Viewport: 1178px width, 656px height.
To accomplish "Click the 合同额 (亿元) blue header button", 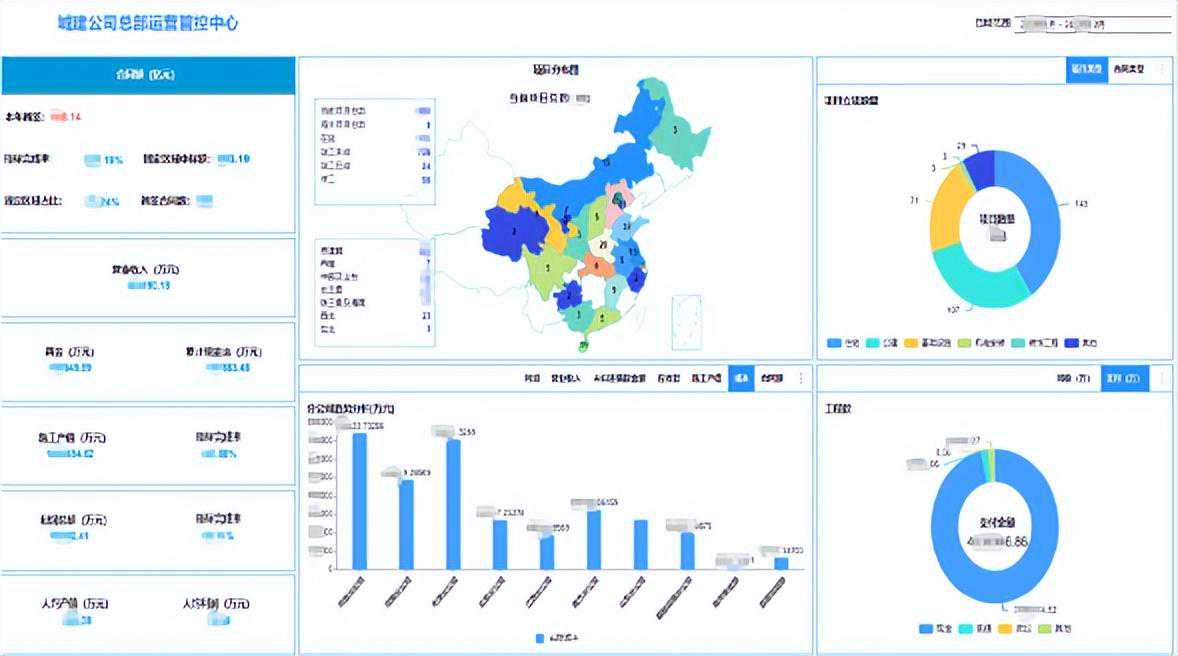I will tap(148, 76).
